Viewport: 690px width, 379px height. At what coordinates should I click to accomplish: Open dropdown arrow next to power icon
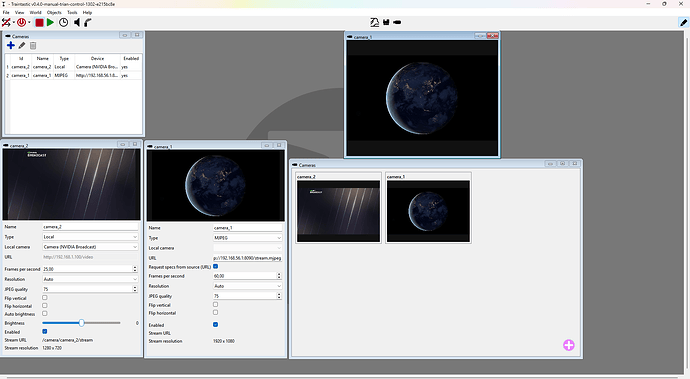pyautogui.click(x=29, y=22)
